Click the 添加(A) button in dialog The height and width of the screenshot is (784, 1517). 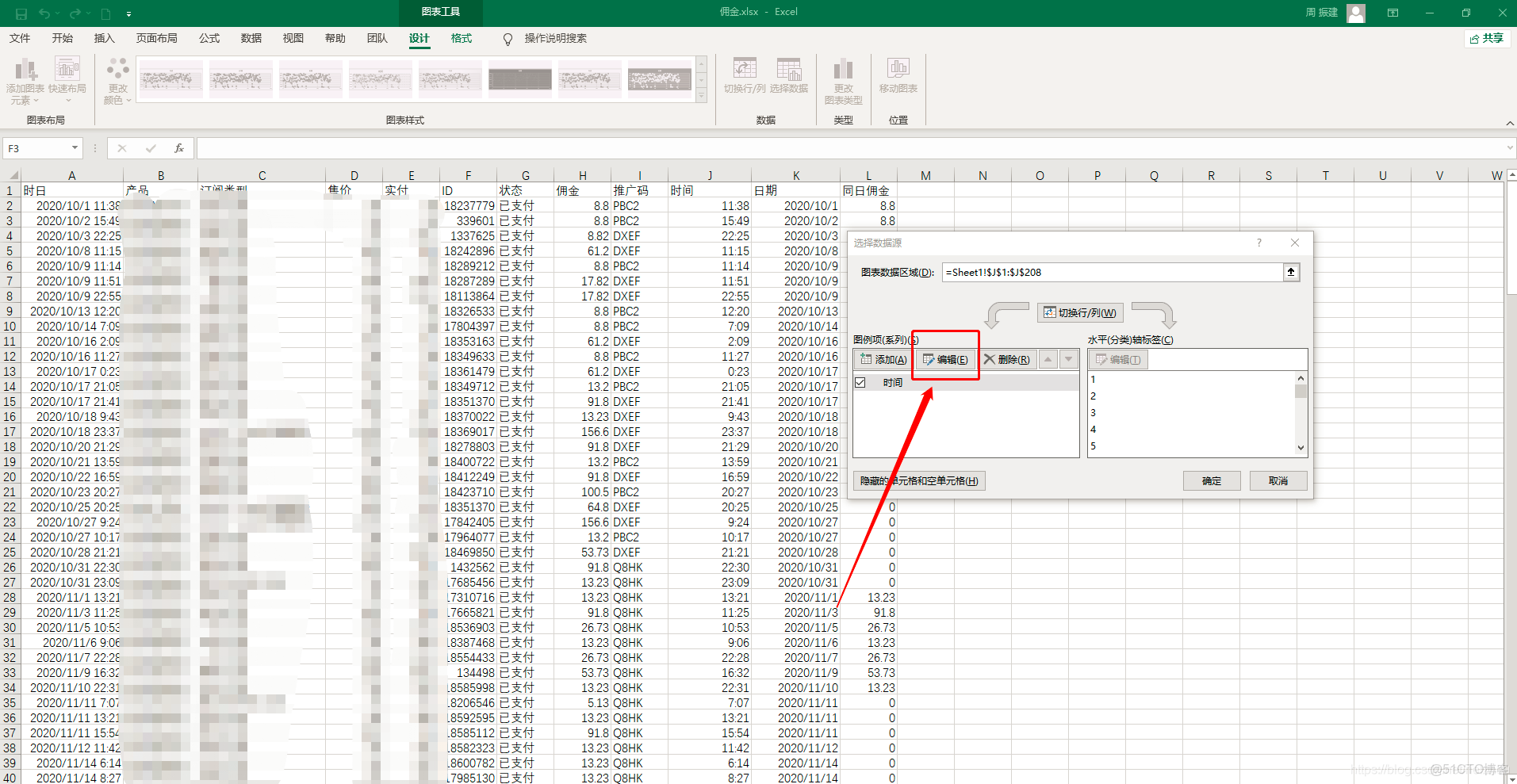883,360
